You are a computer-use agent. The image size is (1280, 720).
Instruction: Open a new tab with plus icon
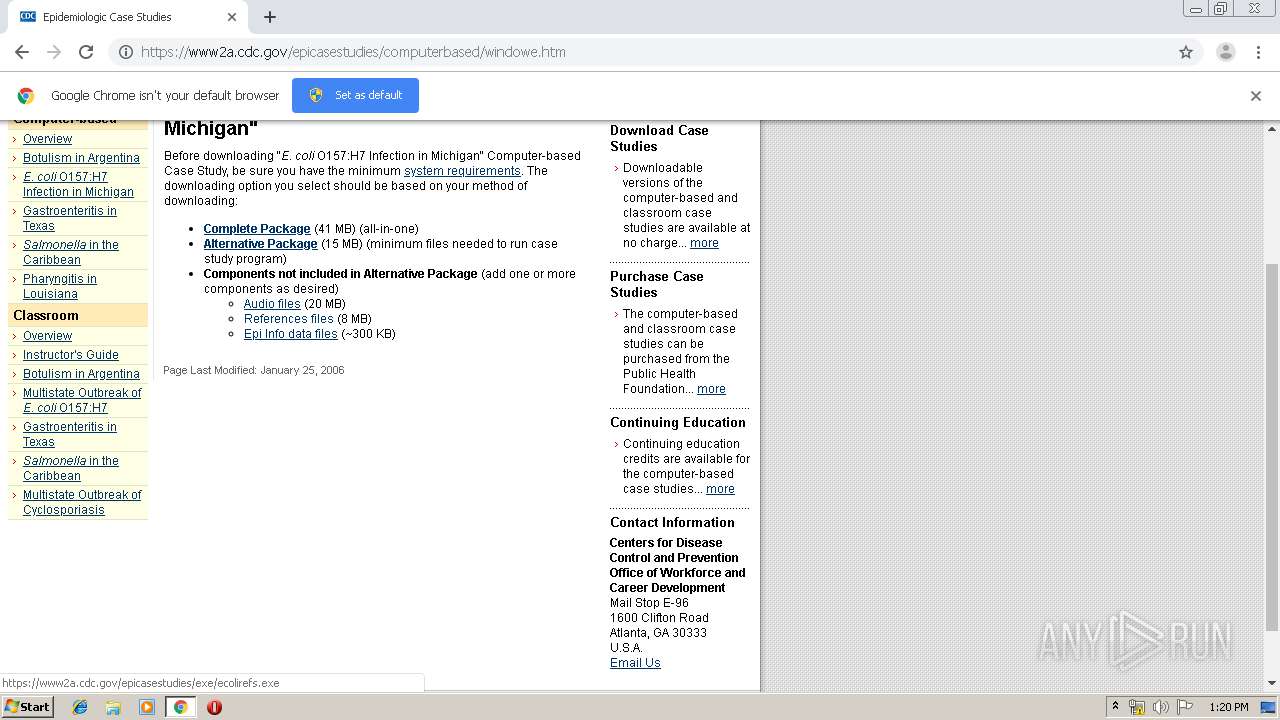tap(270, 17)
